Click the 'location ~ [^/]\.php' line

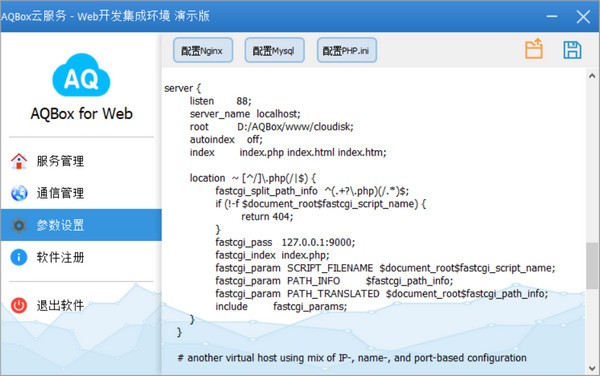pos(253,178)
